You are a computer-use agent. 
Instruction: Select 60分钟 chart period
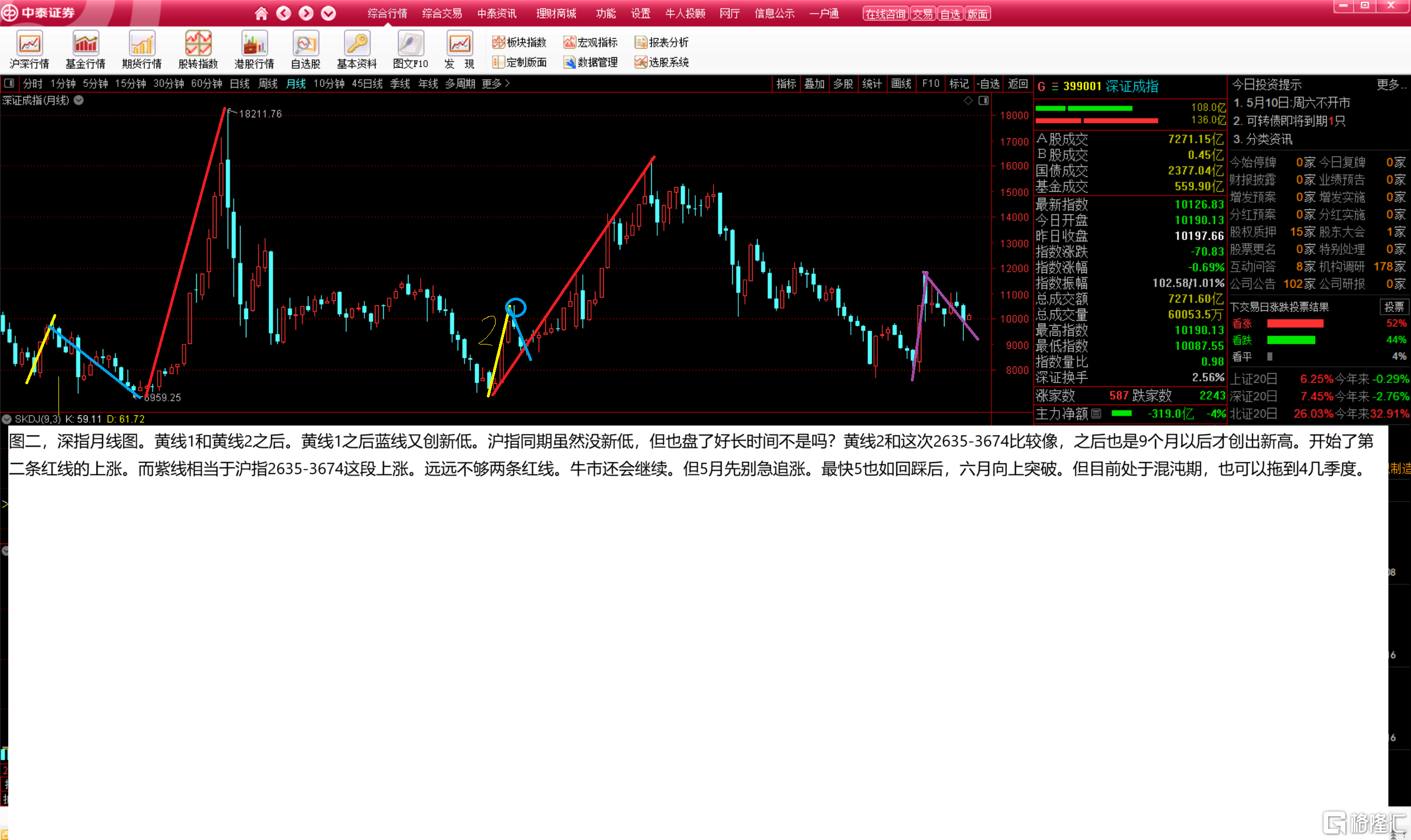[x=207, y=84]
